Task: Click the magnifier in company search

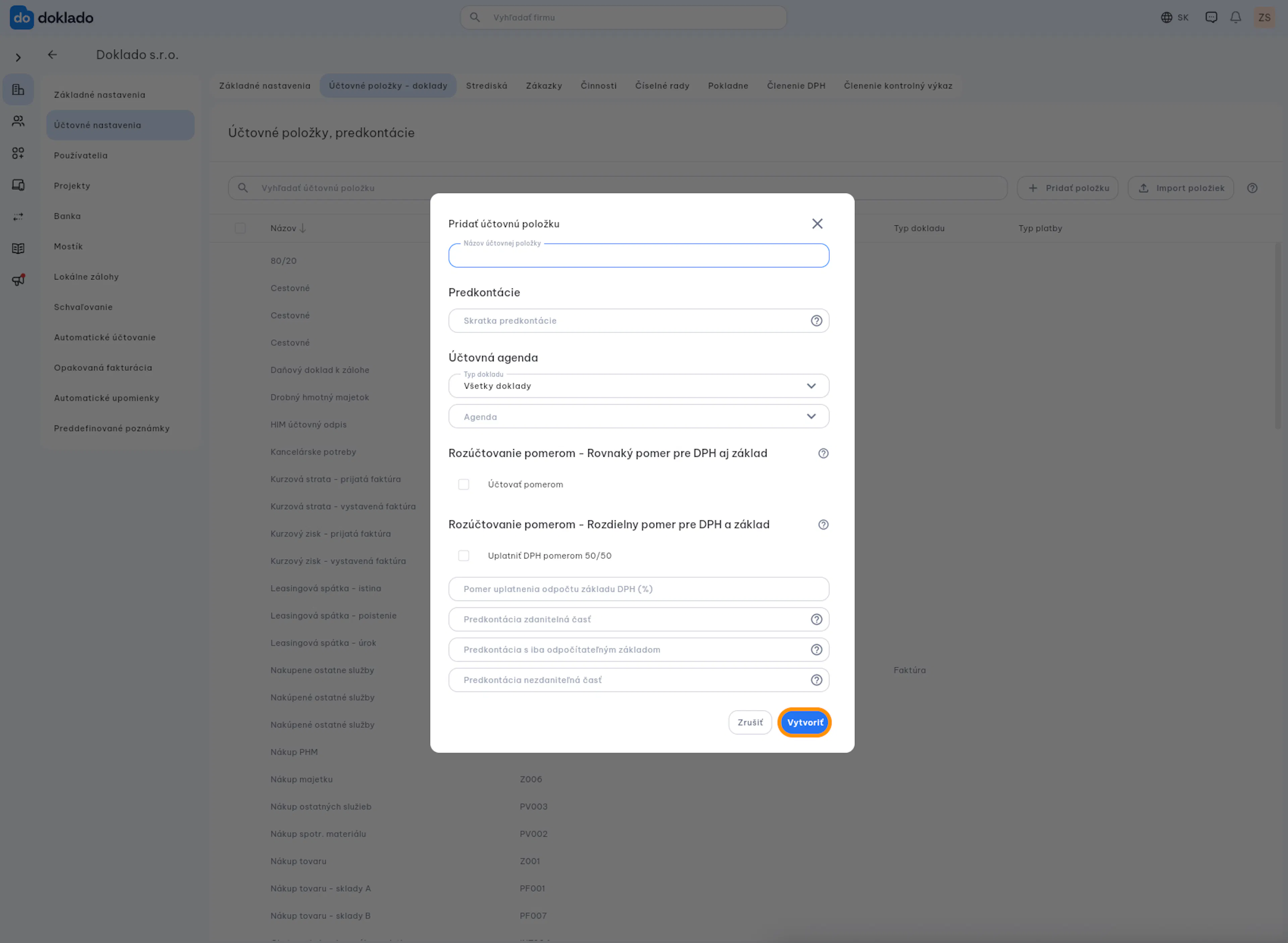Action: [x=475, y=18]
